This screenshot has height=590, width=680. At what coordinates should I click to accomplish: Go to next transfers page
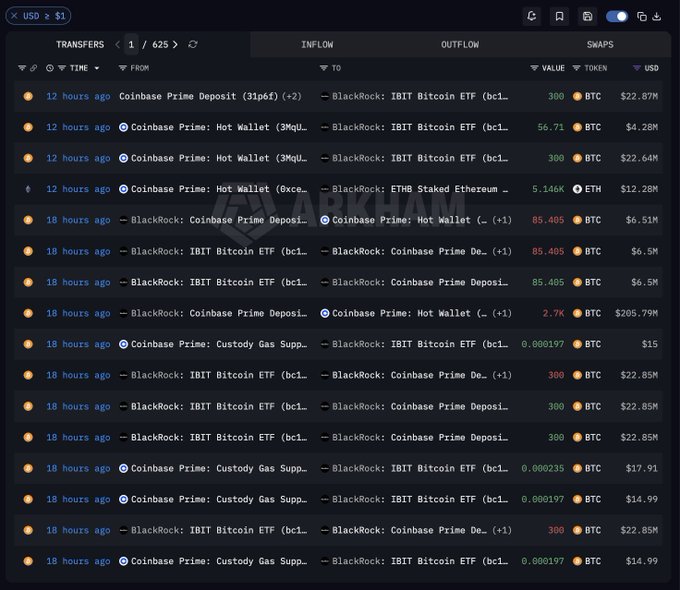[x=175, y=44]
